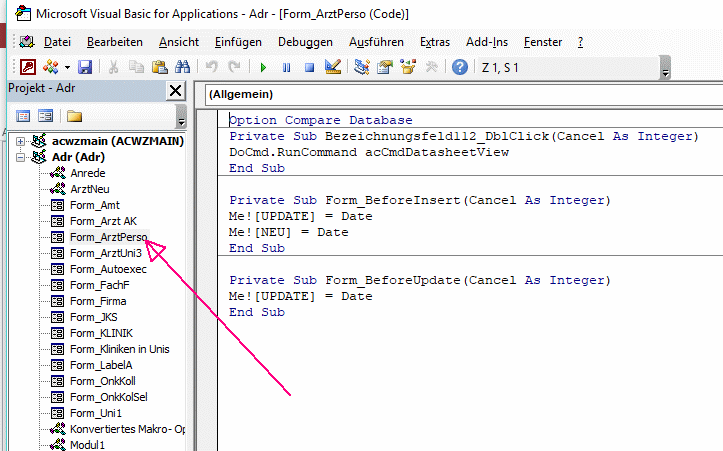
Task: Redo the last edit
Action: [234, 67]
